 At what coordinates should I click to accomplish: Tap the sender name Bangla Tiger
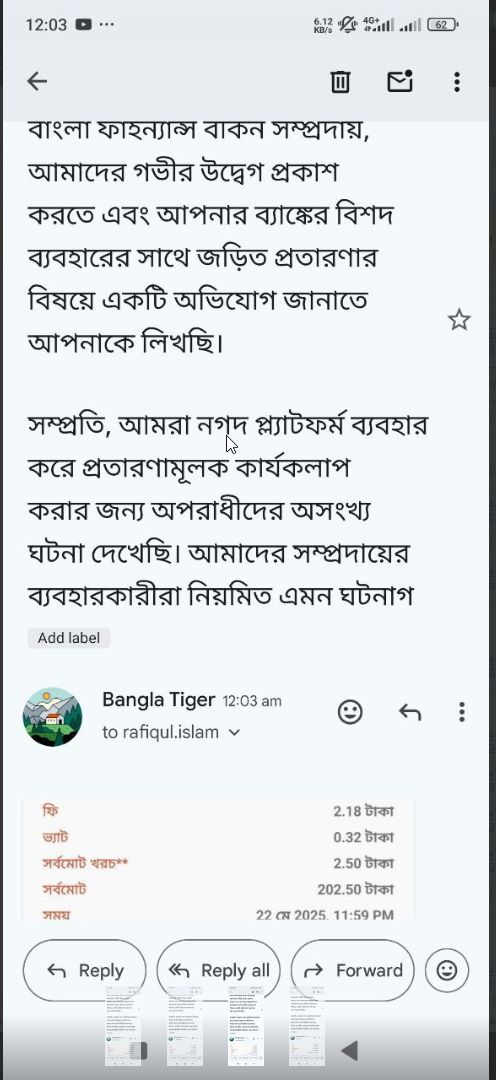158,700
